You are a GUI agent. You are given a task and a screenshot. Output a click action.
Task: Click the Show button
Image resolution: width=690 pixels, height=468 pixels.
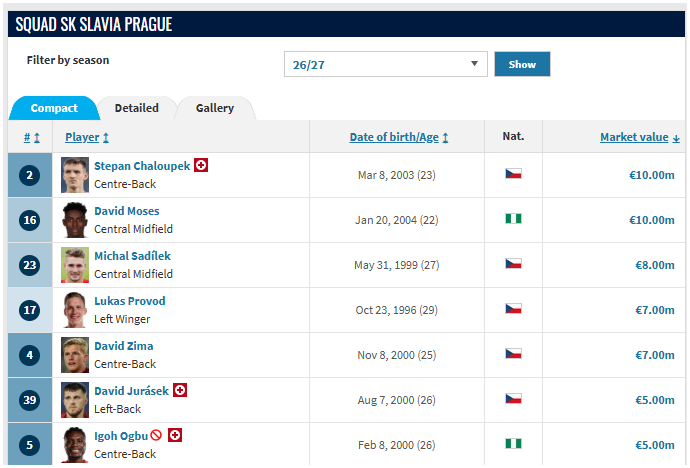point(522,64)
